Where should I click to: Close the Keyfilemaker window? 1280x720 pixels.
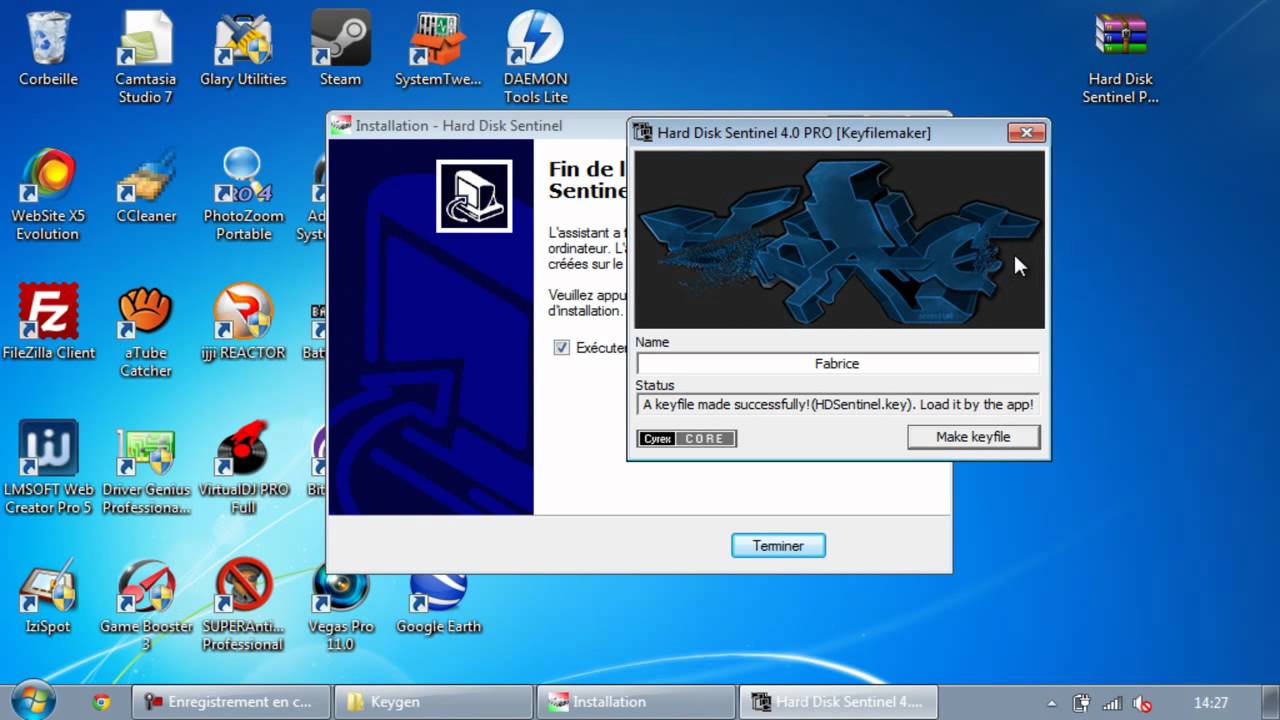pyautogui.click(x=1026, y=132)
